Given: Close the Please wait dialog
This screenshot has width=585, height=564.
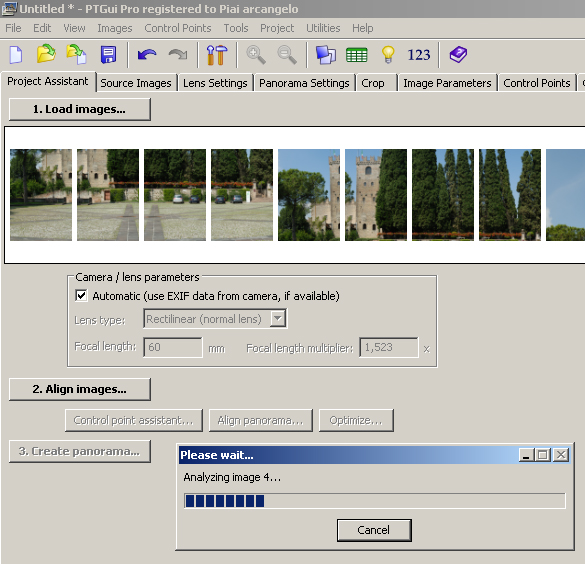Looking at the screenshot, I should 561,455.
